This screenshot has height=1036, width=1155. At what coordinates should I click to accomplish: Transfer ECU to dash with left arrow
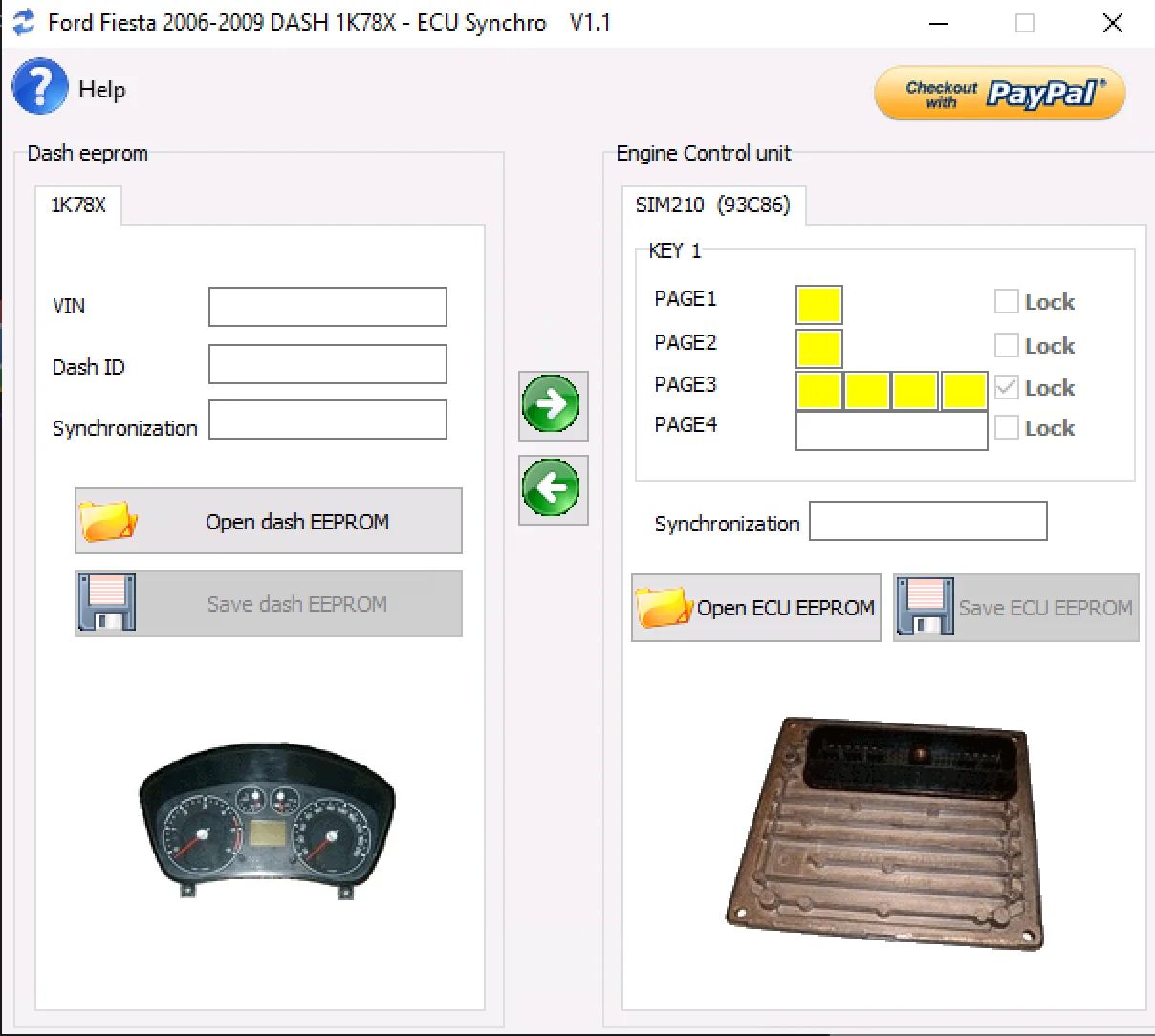553,489
